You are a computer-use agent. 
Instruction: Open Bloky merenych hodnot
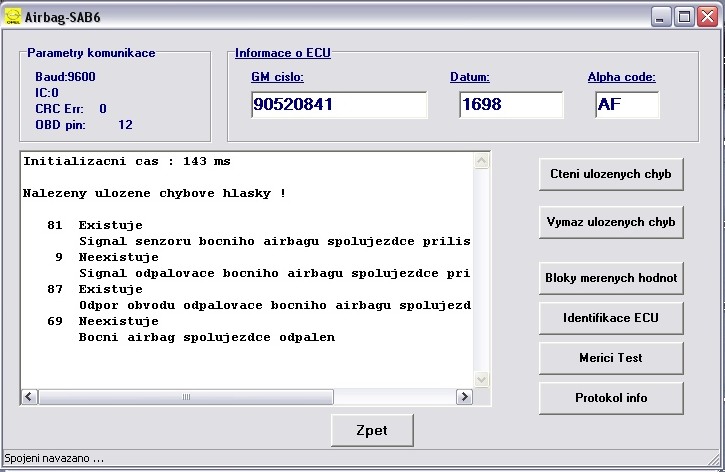coord(611,278)
